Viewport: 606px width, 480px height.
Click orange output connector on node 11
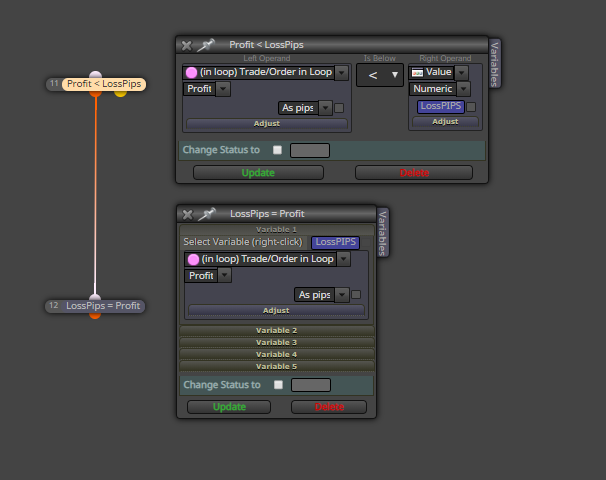click(95, 93)
